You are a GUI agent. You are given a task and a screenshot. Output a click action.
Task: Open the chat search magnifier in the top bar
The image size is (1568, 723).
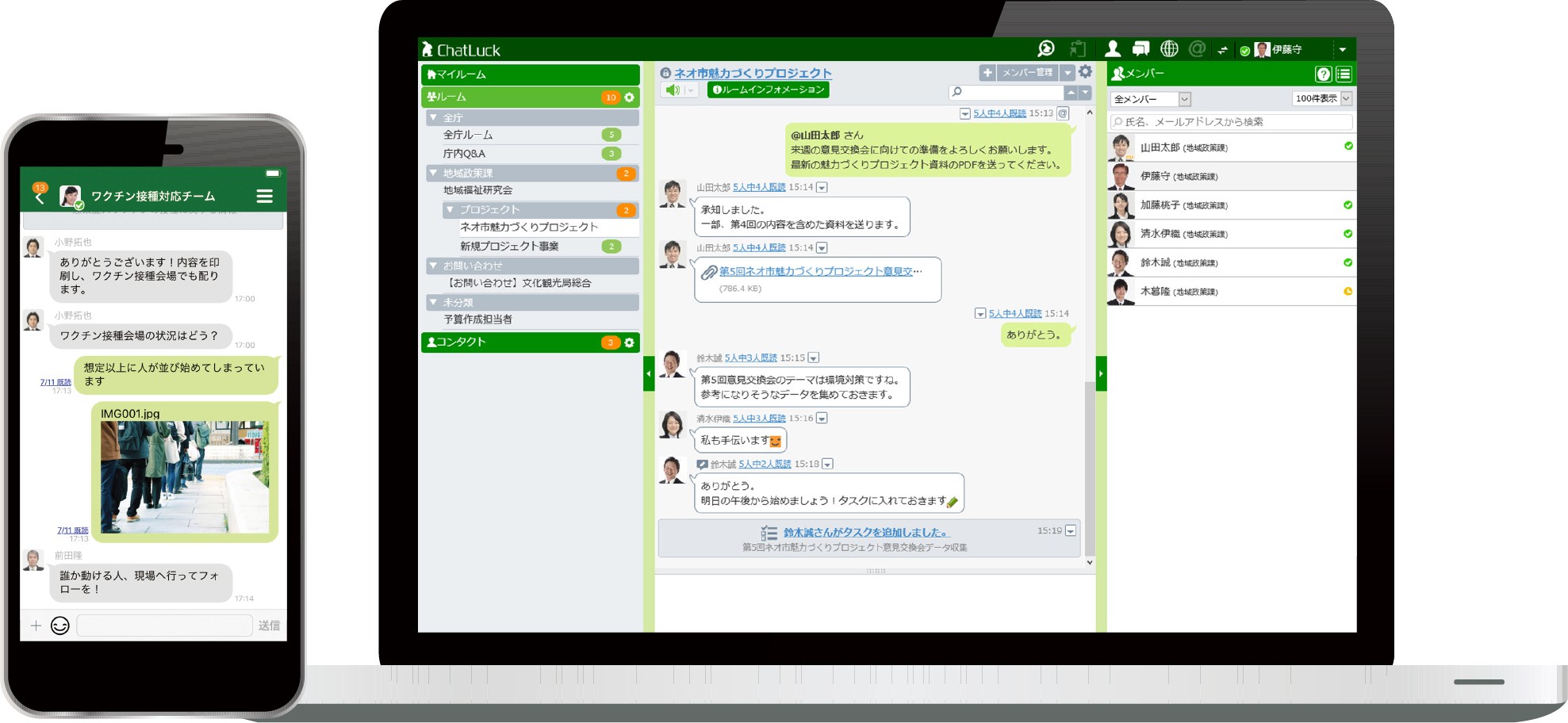click(x=1046, y=49)
